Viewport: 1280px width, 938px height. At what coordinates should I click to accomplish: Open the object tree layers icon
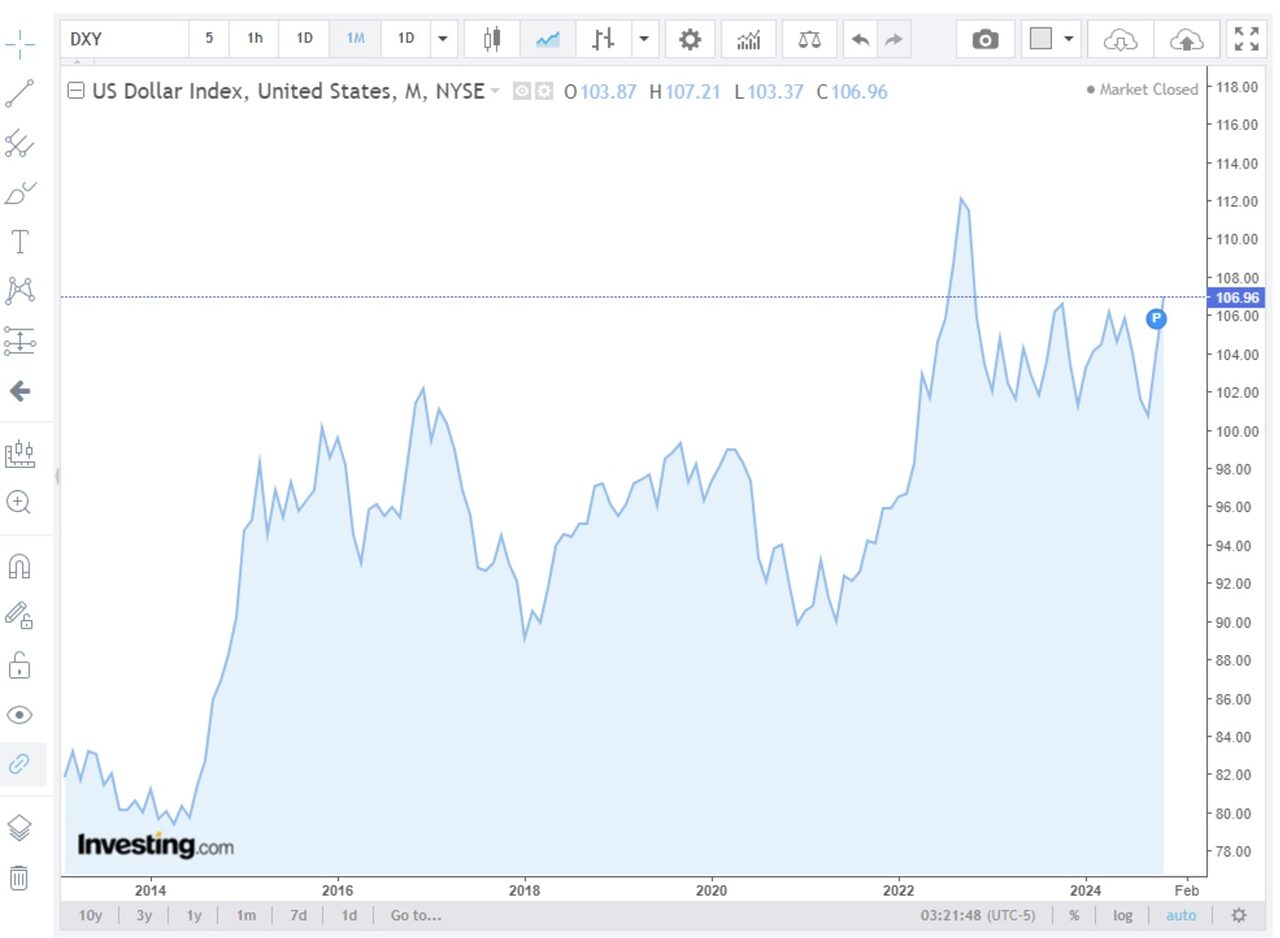click(x=20, y=828)
